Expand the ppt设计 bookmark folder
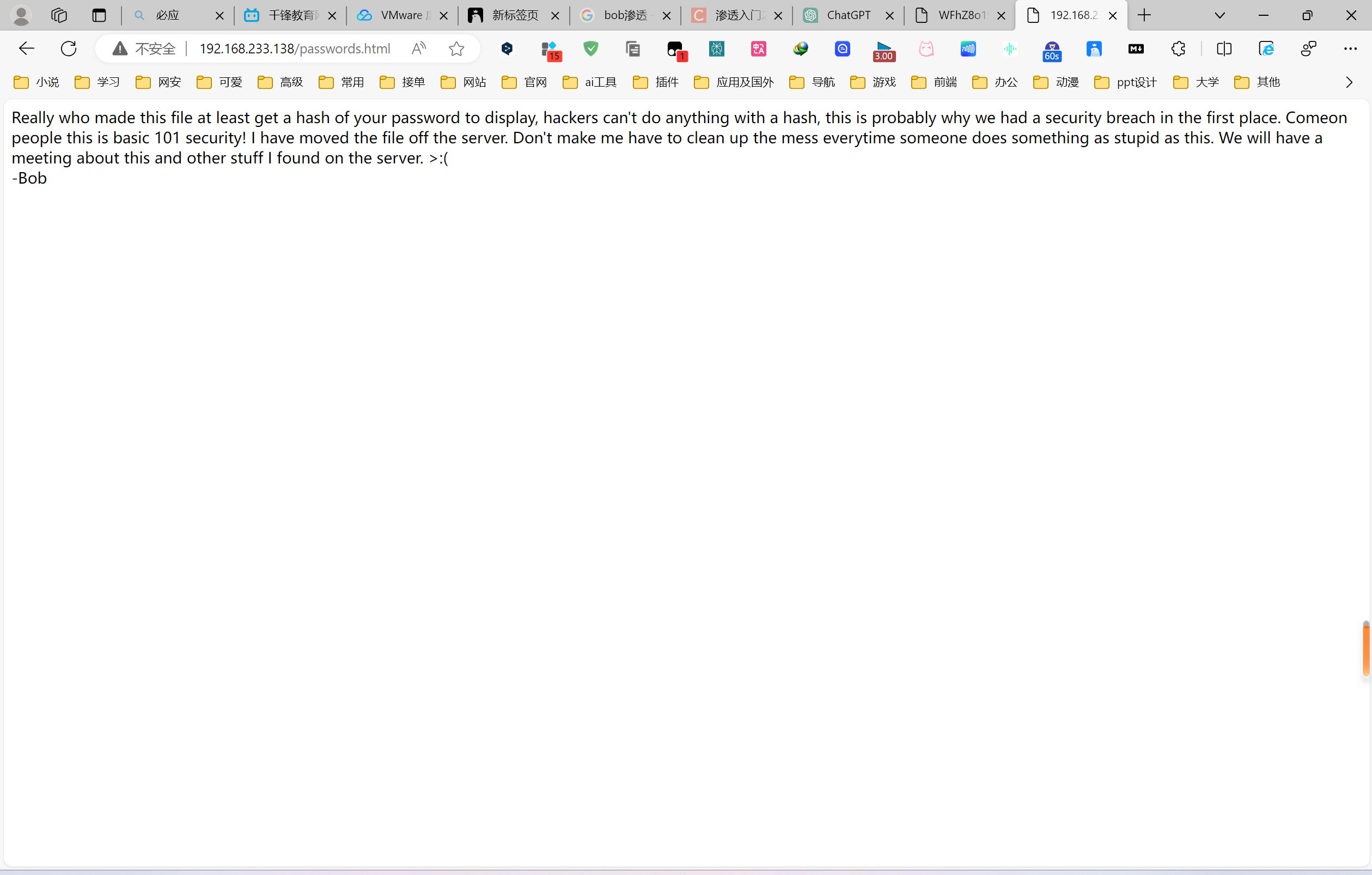 [x=1126, y=82]
